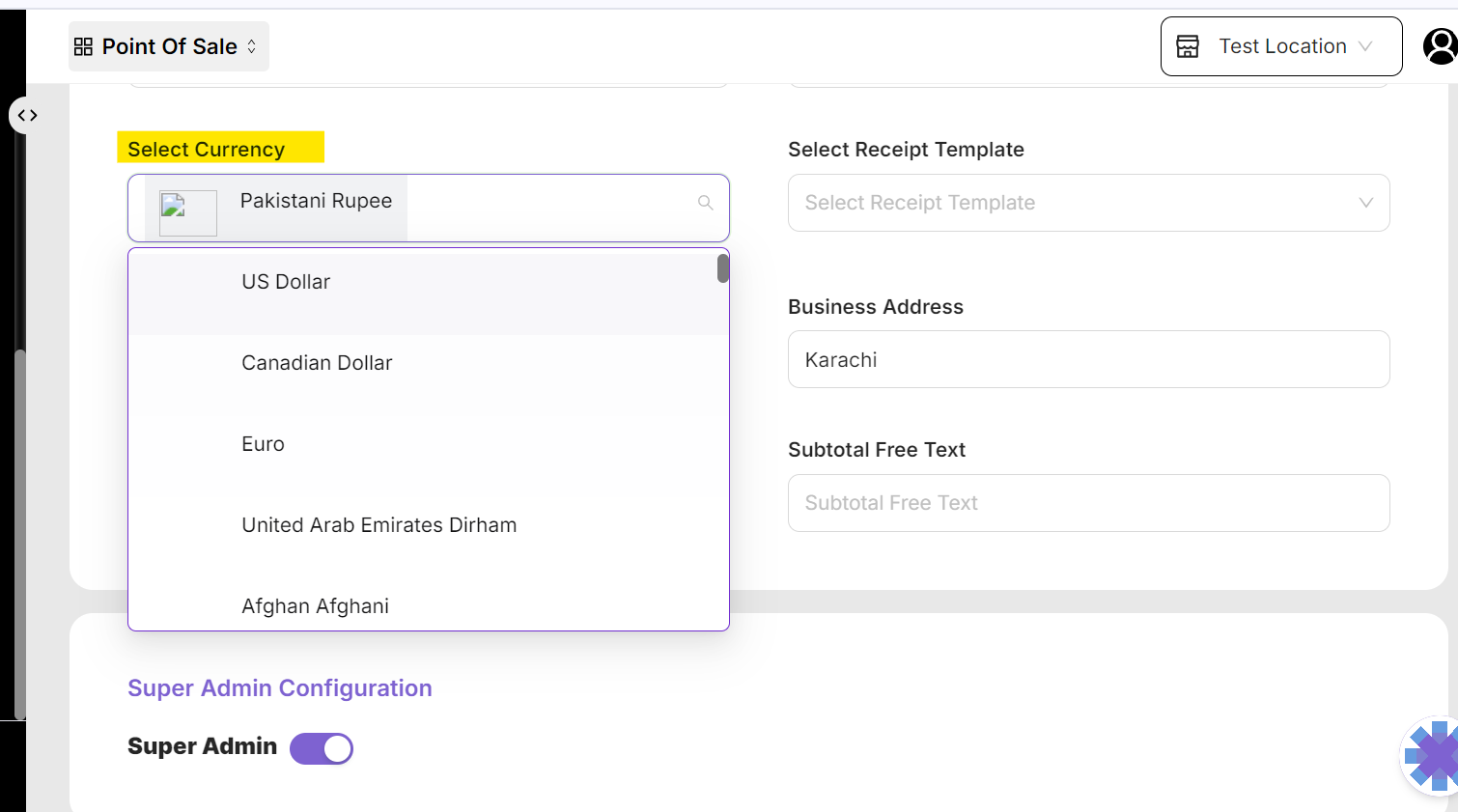
Task: Open the Select Receipt Template dropdown
Action: click(x=1088, y=203)
